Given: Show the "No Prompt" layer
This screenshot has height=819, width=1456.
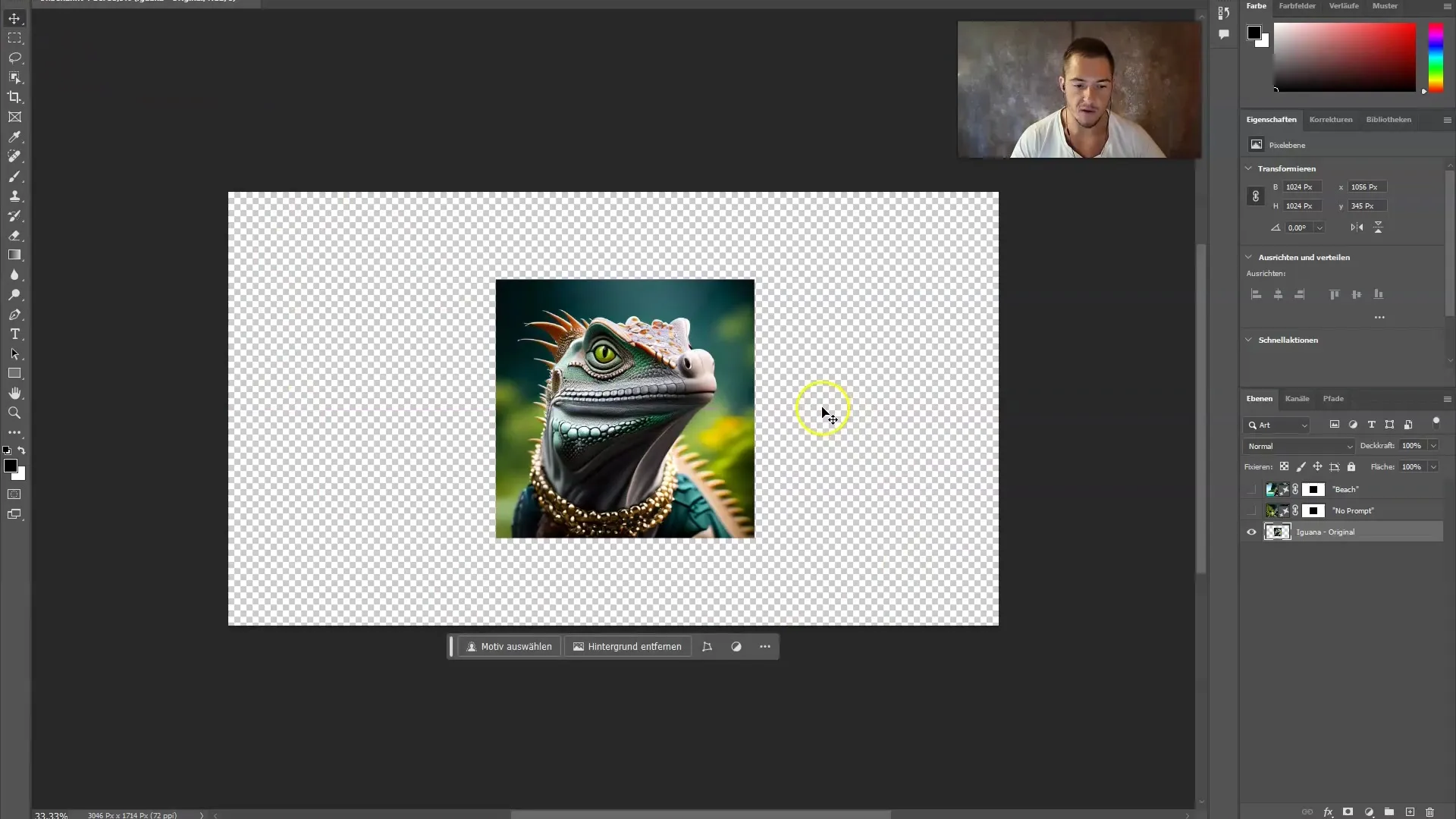Looking at the screenshot, I should coord(1251,510).
